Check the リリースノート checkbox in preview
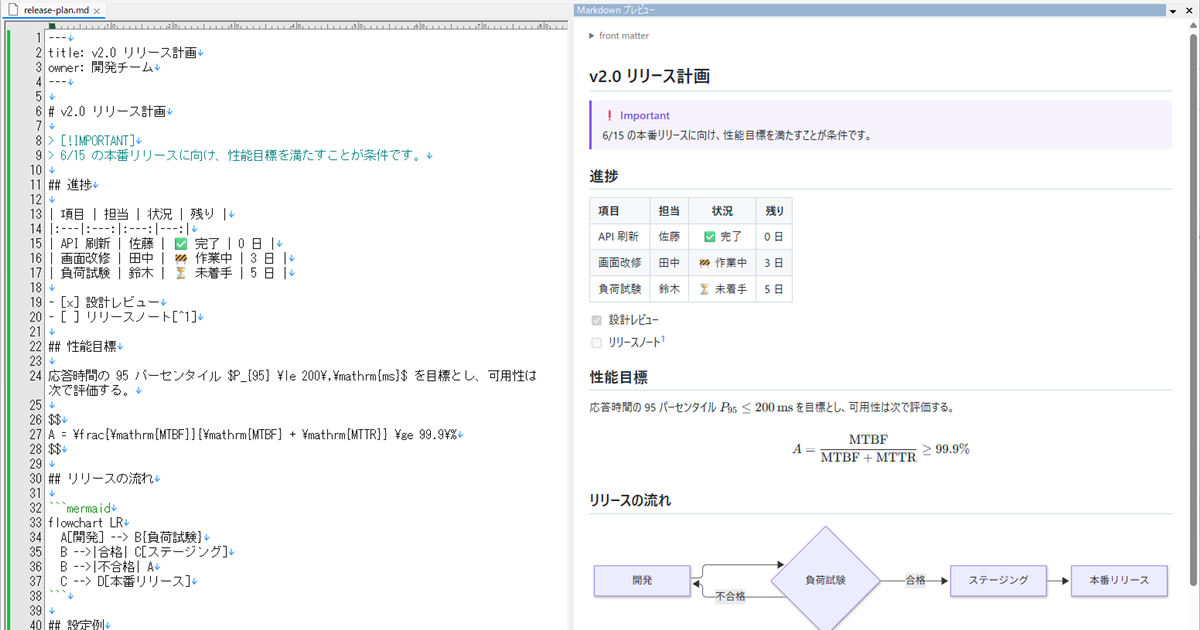 [x=597, y=342]
